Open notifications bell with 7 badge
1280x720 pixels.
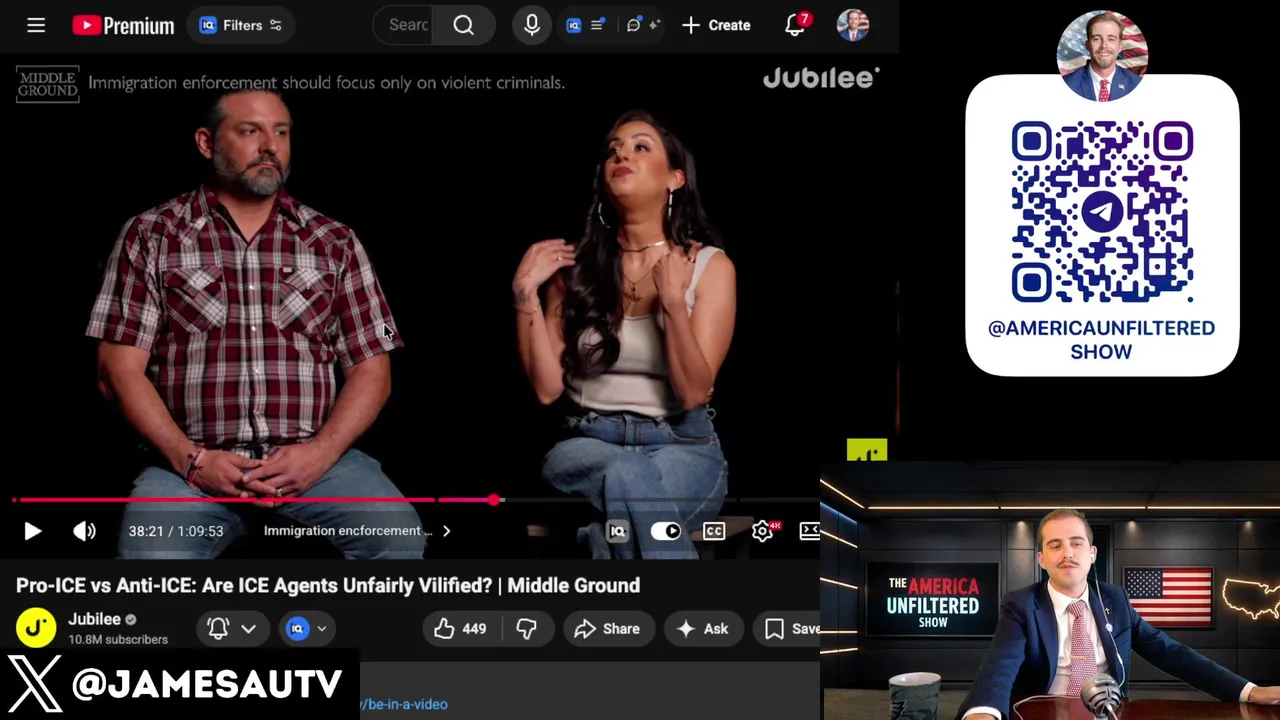(796, 25)
